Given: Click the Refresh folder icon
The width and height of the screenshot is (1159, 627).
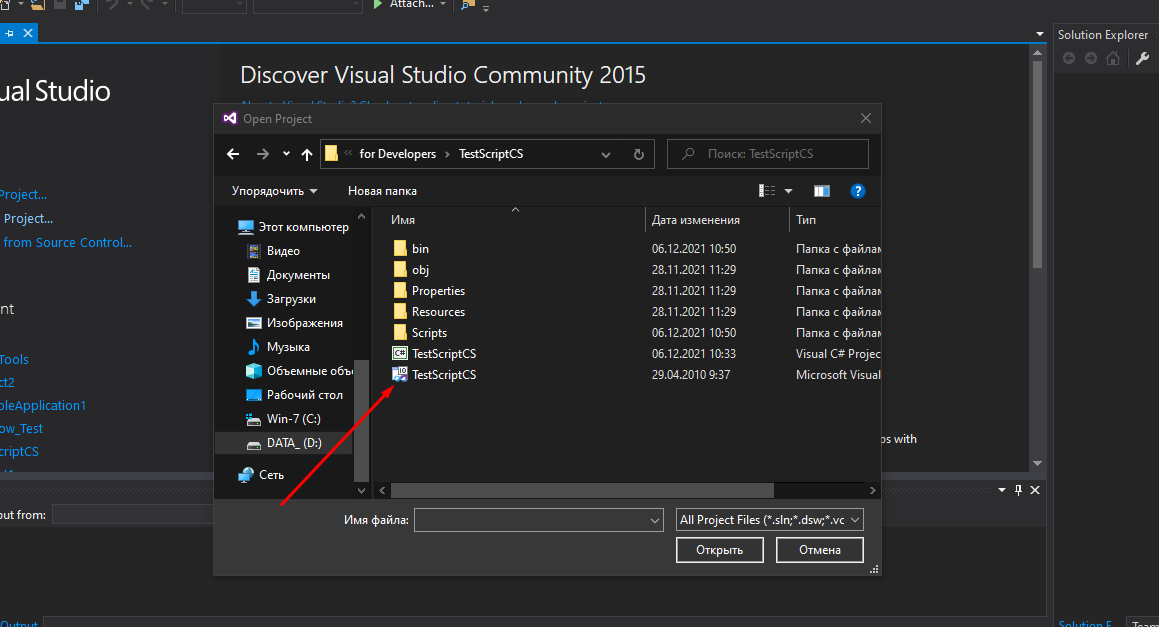Looking at the screenshot, I should [638, 154].
